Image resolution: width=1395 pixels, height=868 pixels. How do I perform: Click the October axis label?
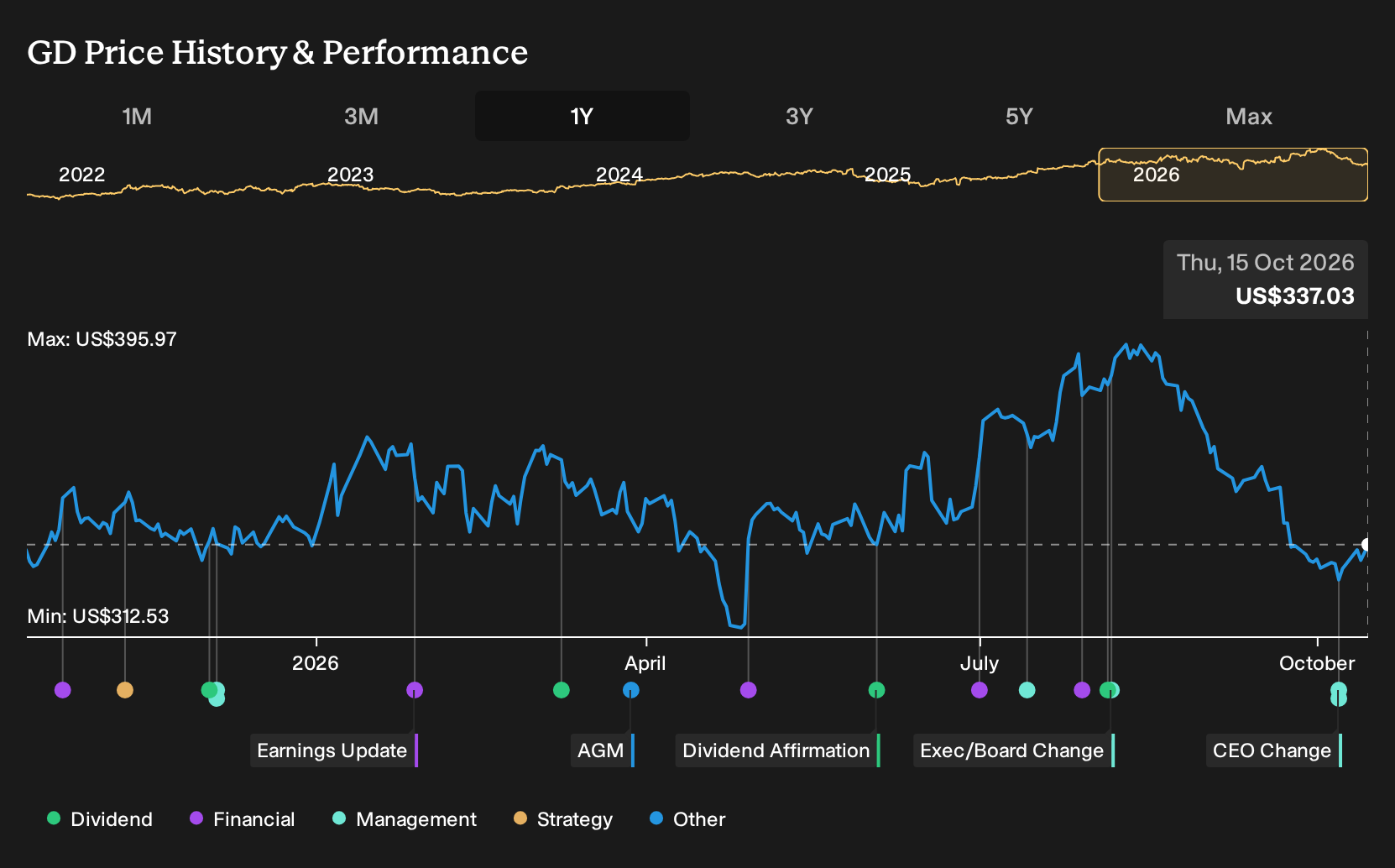1317,663
